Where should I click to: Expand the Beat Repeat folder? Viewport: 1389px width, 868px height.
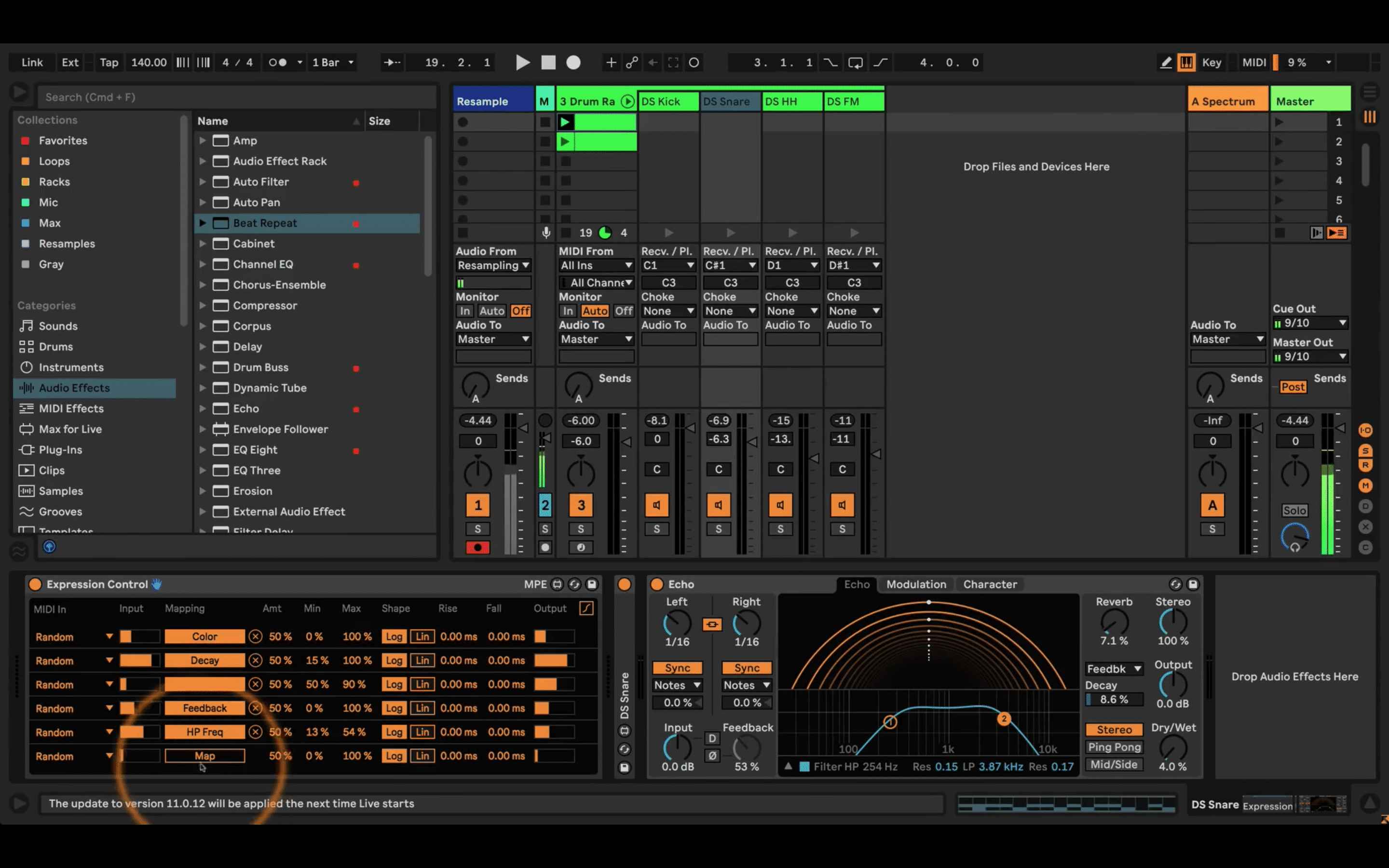(x=203, y=223)
